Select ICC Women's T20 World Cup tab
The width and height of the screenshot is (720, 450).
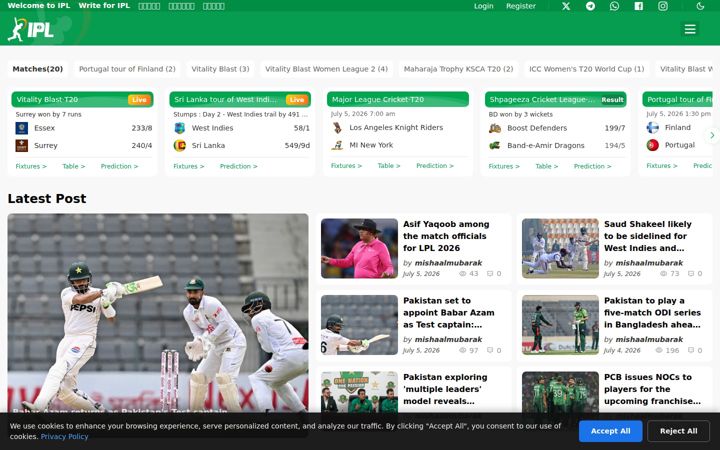586,69
